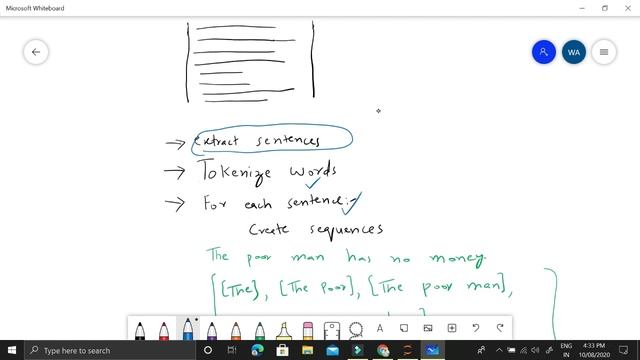
Task: Open File Explorer from taskbar
Action: pyautogui.click(x=307, y=350)
